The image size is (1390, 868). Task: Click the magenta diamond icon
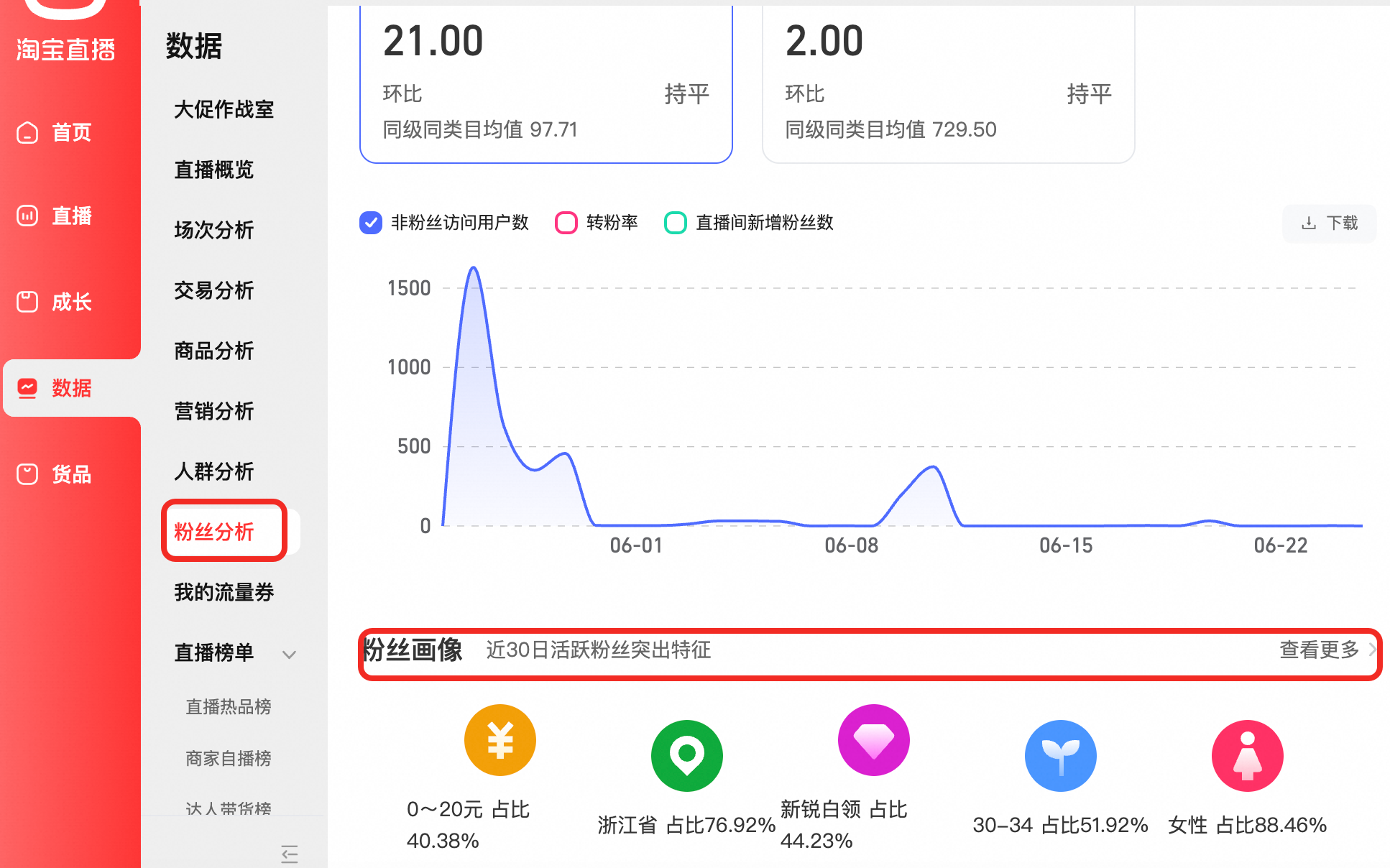coord(874,740)
